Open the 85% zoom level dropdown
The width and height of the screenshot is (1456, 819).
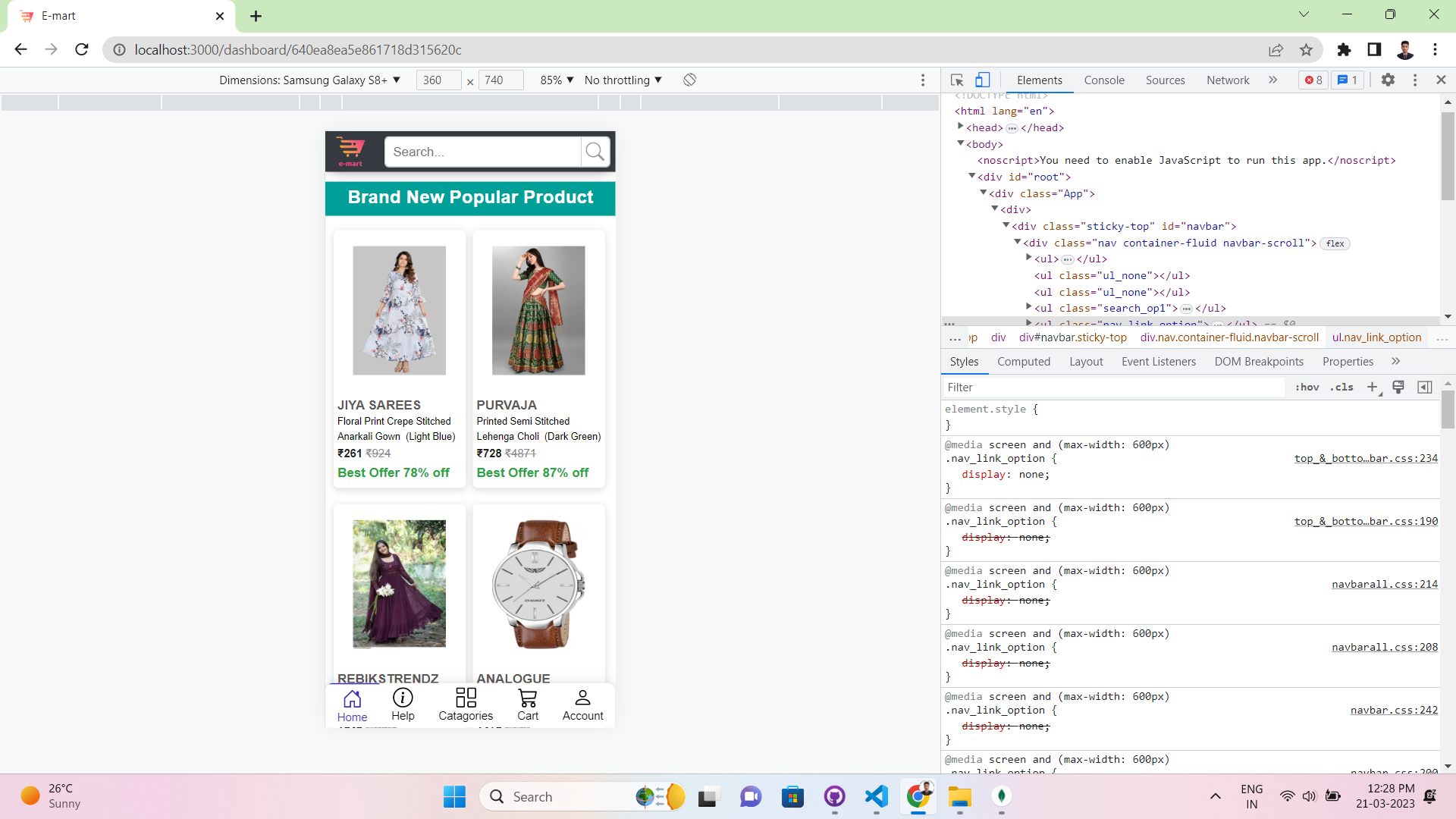pos(557,80)
